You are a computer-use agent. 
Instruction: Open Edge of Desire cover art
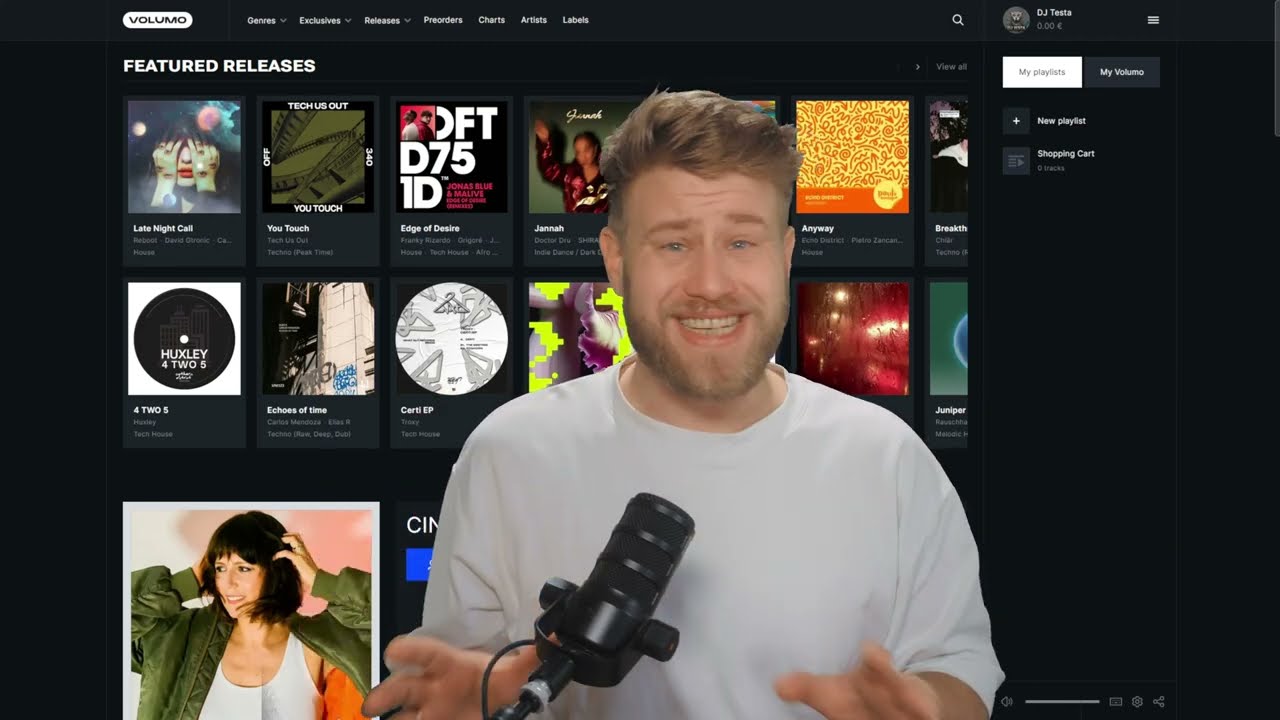[452, 156]
